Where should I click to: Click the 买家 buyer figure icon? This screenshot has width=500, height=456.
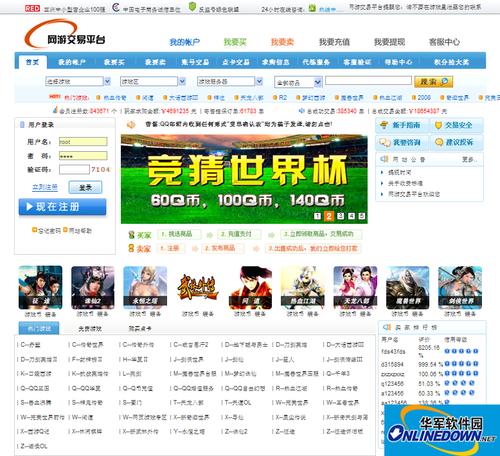point(131,235)
